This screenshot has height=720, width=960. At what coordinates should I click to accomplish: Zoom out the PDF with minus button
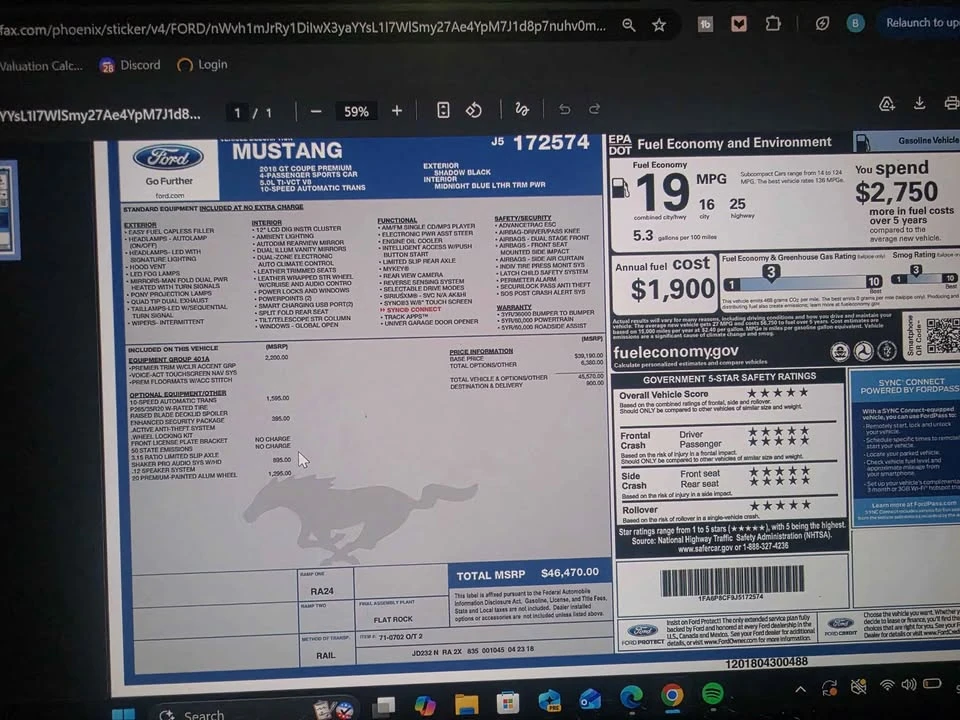(316, 111)
